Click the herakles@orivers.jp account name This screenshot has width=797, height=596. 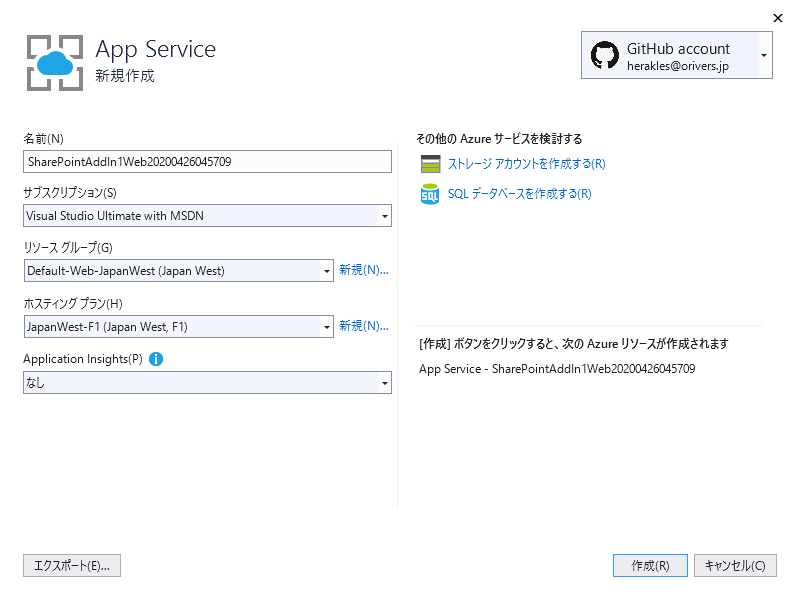pyautogui.click(x=678, y=65)
